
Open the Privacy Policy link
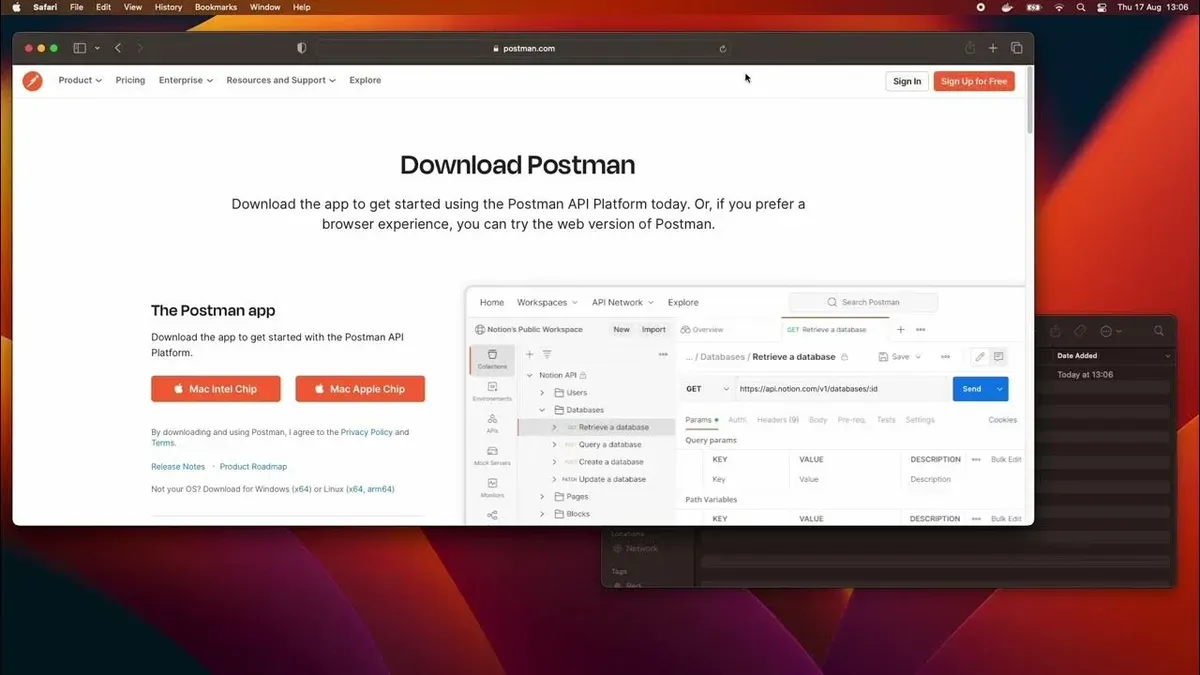coord(366,433)
